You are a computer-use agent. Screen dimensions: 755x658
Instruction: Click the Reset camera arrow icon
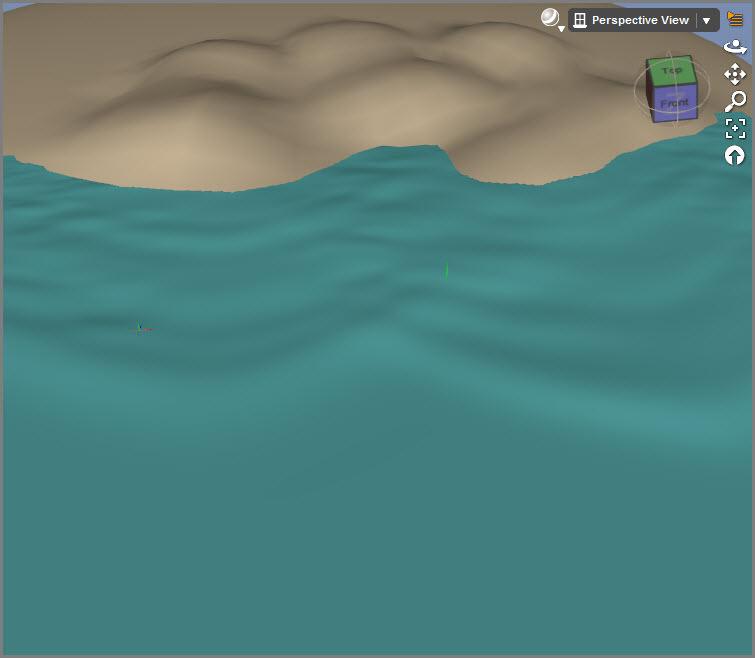(735, 156)
